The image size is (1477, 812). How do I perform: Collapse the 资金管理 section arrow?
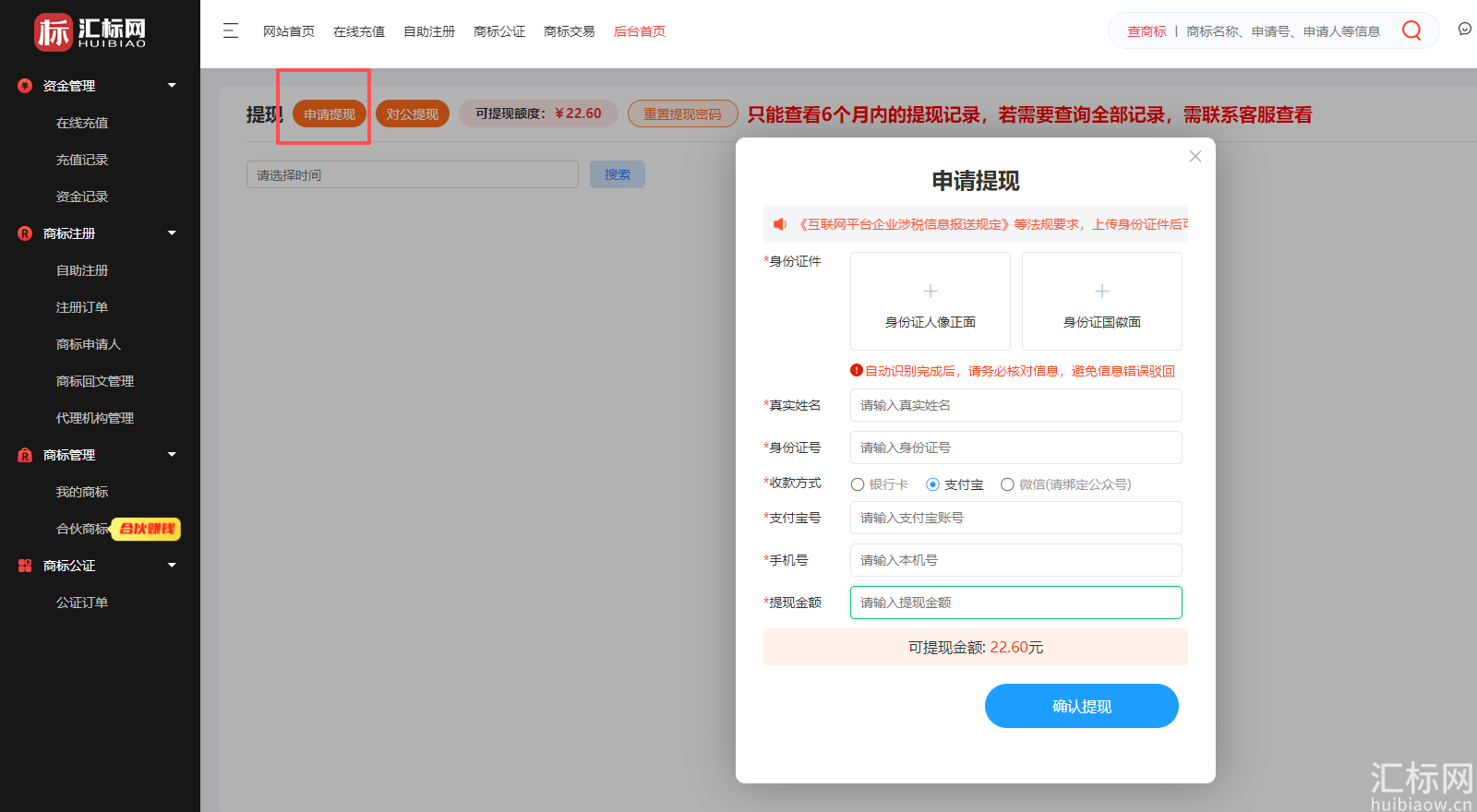(x=172, y=86)
